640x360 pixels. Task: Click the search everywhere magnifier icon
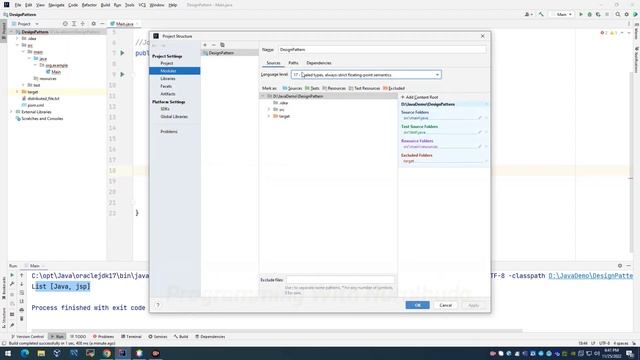[x=618, y=14]
